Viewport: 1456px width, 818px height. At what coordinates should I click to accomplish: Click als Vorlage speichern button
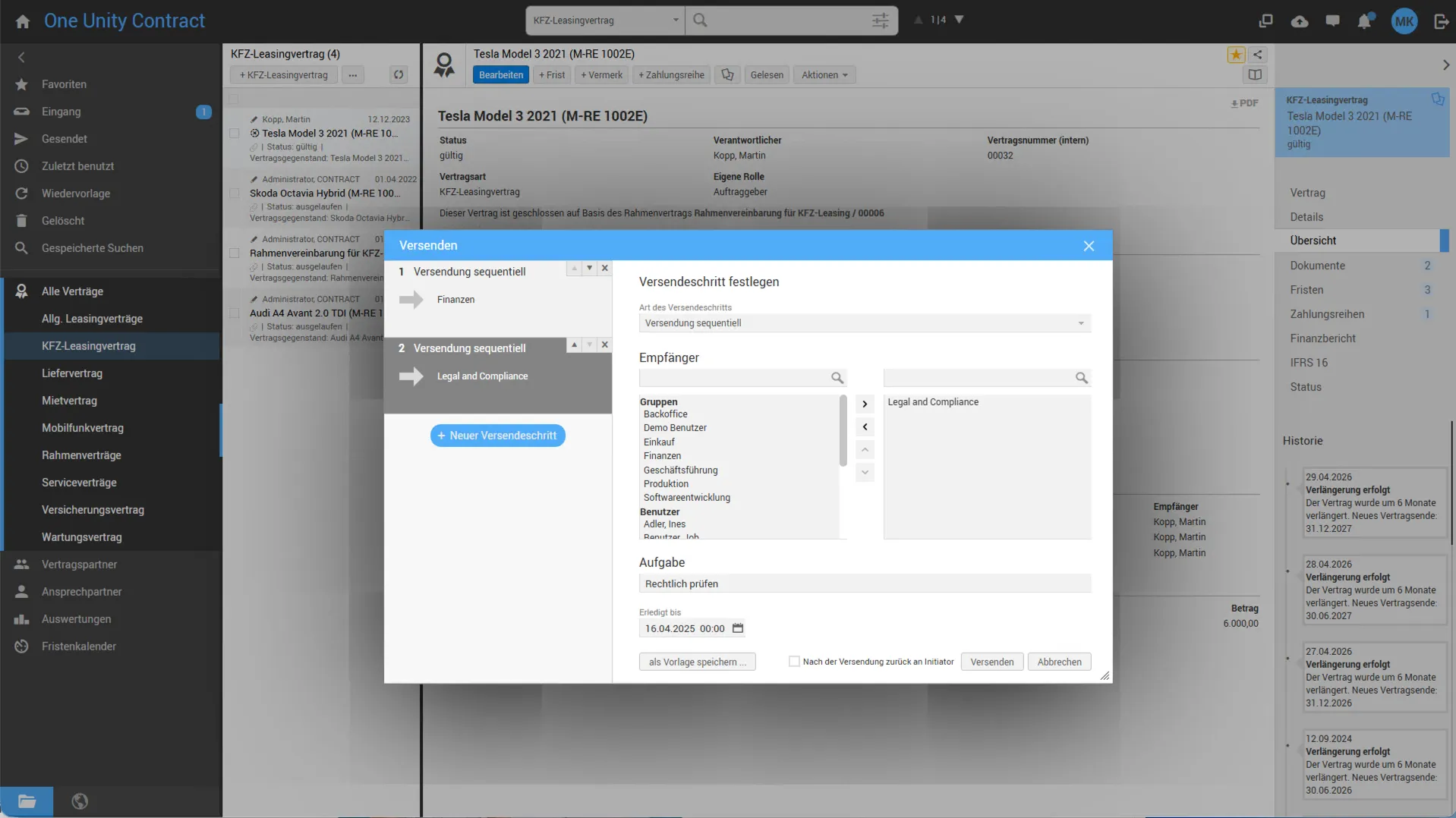(698, 662)
